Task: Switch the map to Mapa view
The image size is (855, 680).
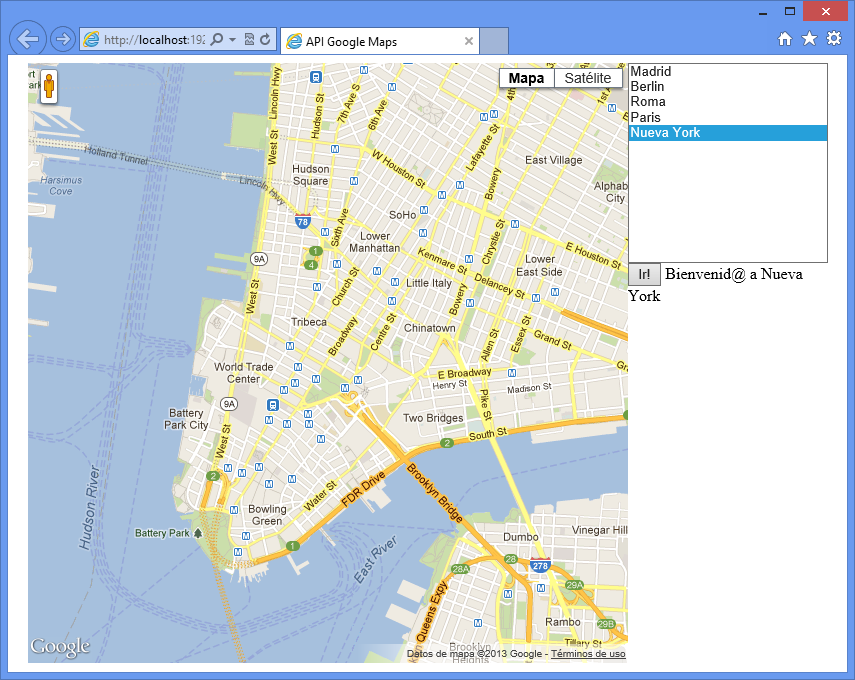Action: coord(526,78)
